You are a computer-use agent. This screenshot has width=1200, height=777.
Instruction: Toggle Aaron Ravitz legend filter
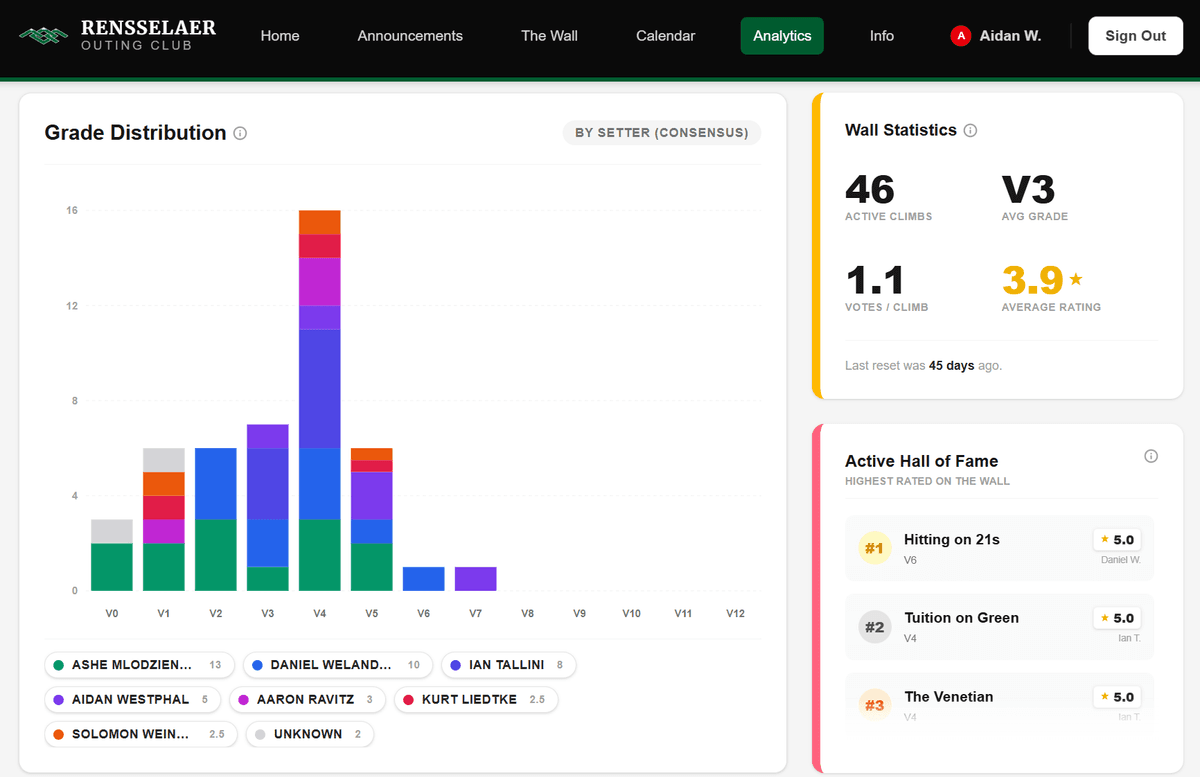pos(307,700)
